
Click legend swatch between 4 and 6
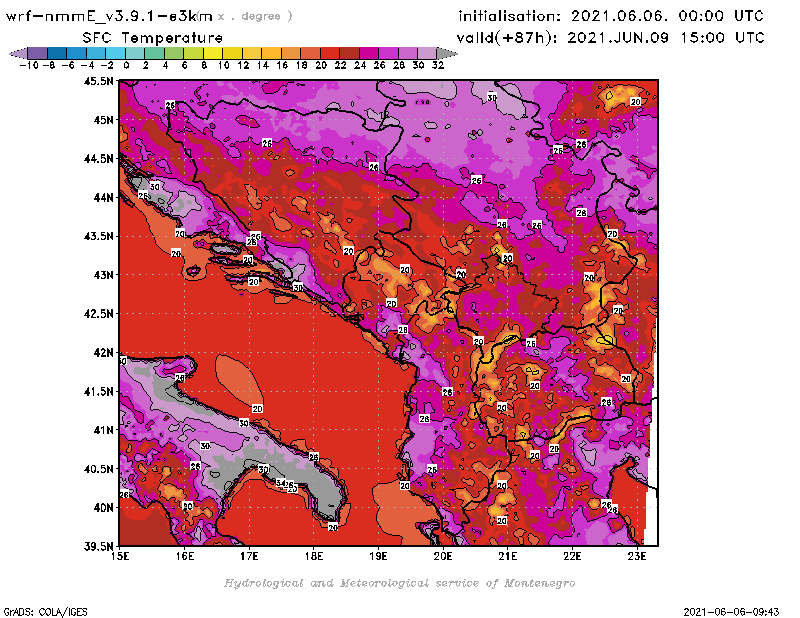[x=173, y=53]
